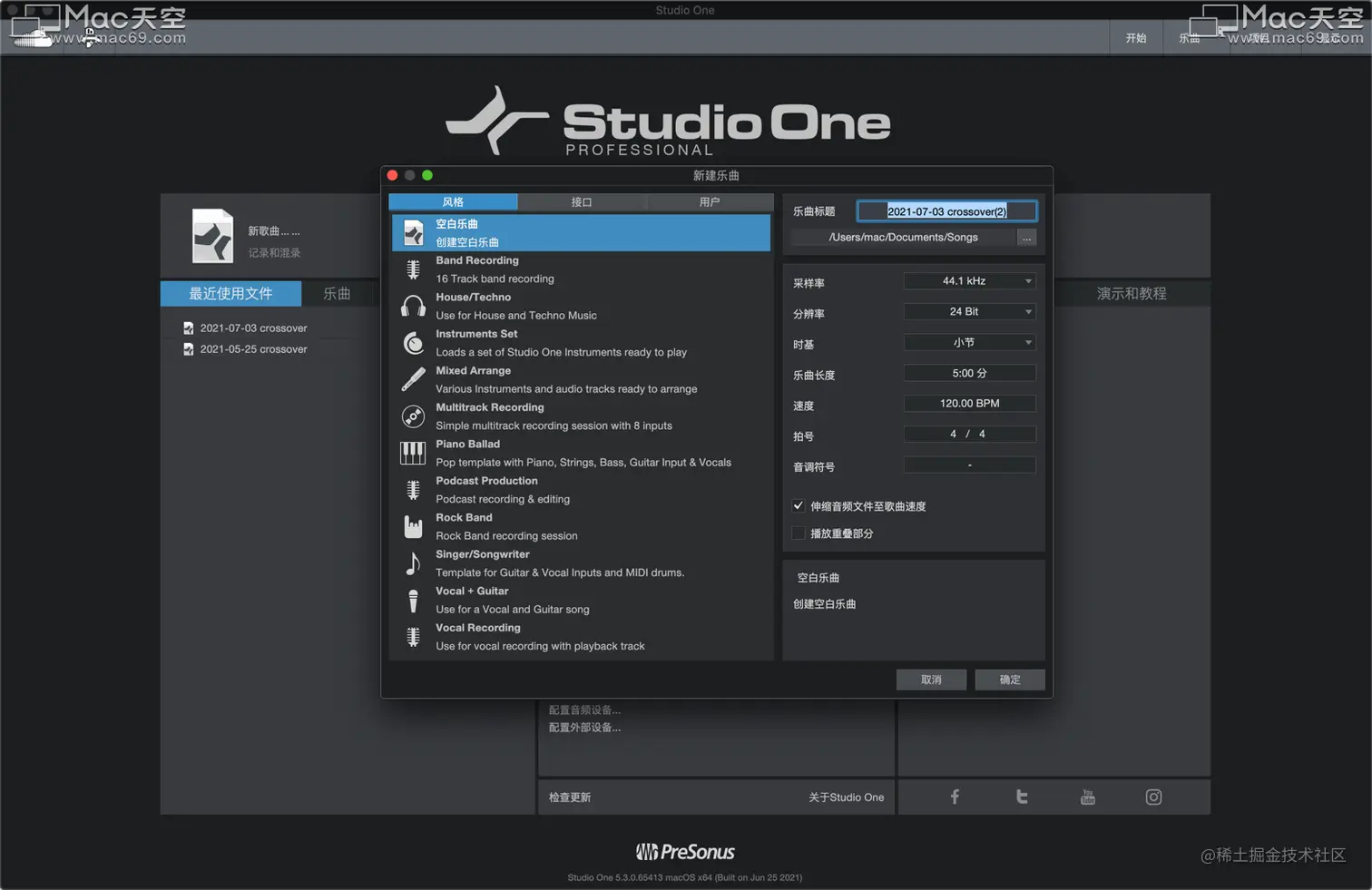Select 'Podcast Production' template row
Screen dimensions: 1372x890
click(x=582, y=490)
